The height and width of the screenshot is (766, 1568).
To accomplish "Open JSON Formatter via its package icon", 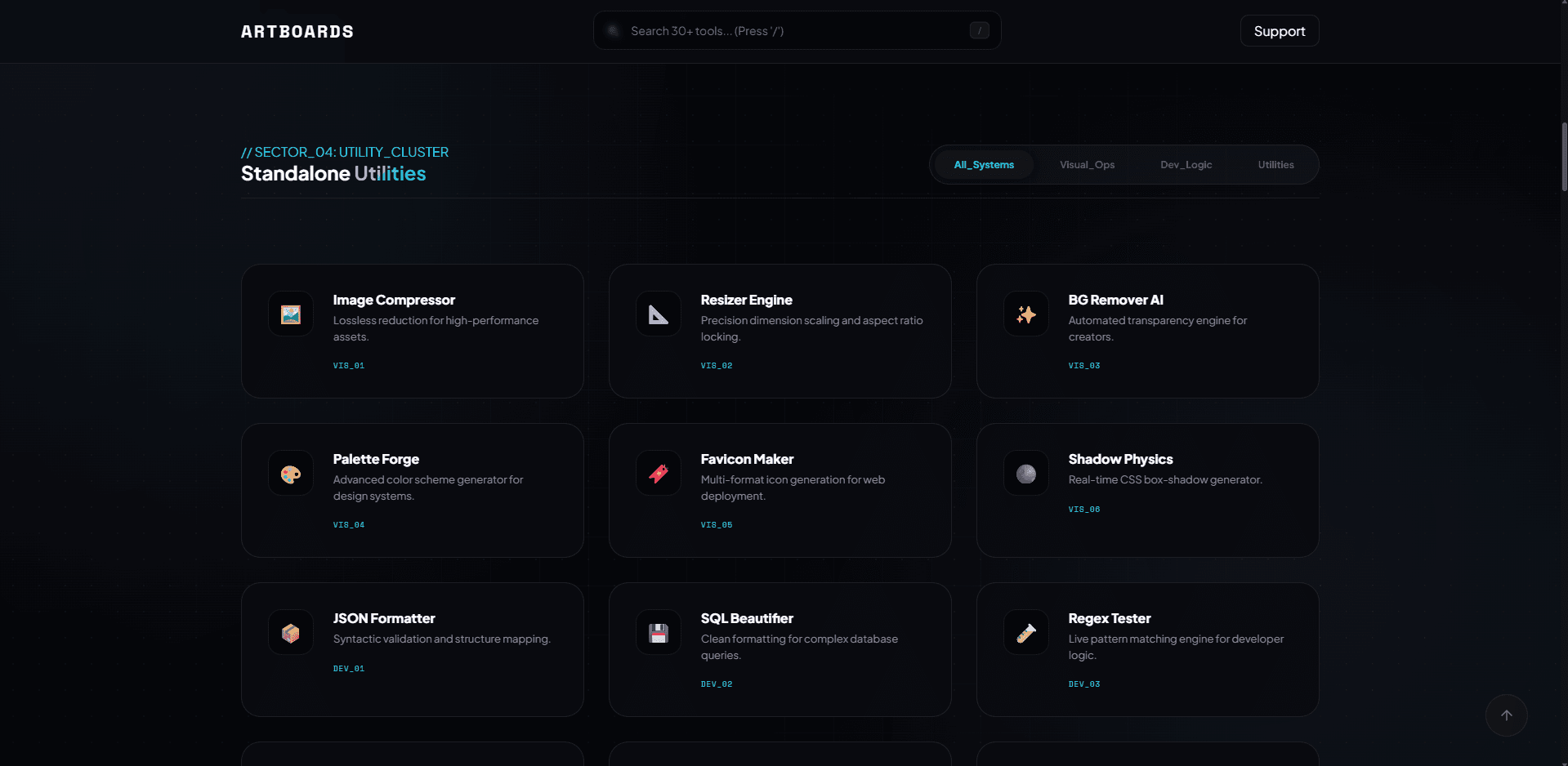I will tap(290, 632).
